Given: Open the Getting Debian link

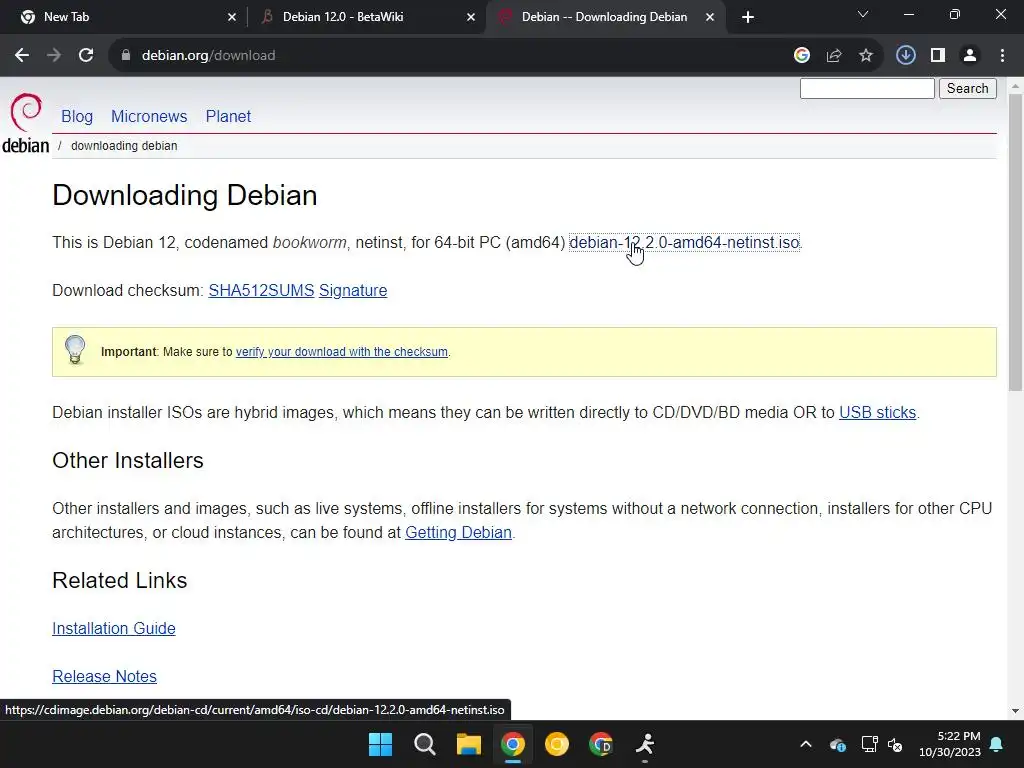Looking at the screenshot, I should (x=458, y=532).
